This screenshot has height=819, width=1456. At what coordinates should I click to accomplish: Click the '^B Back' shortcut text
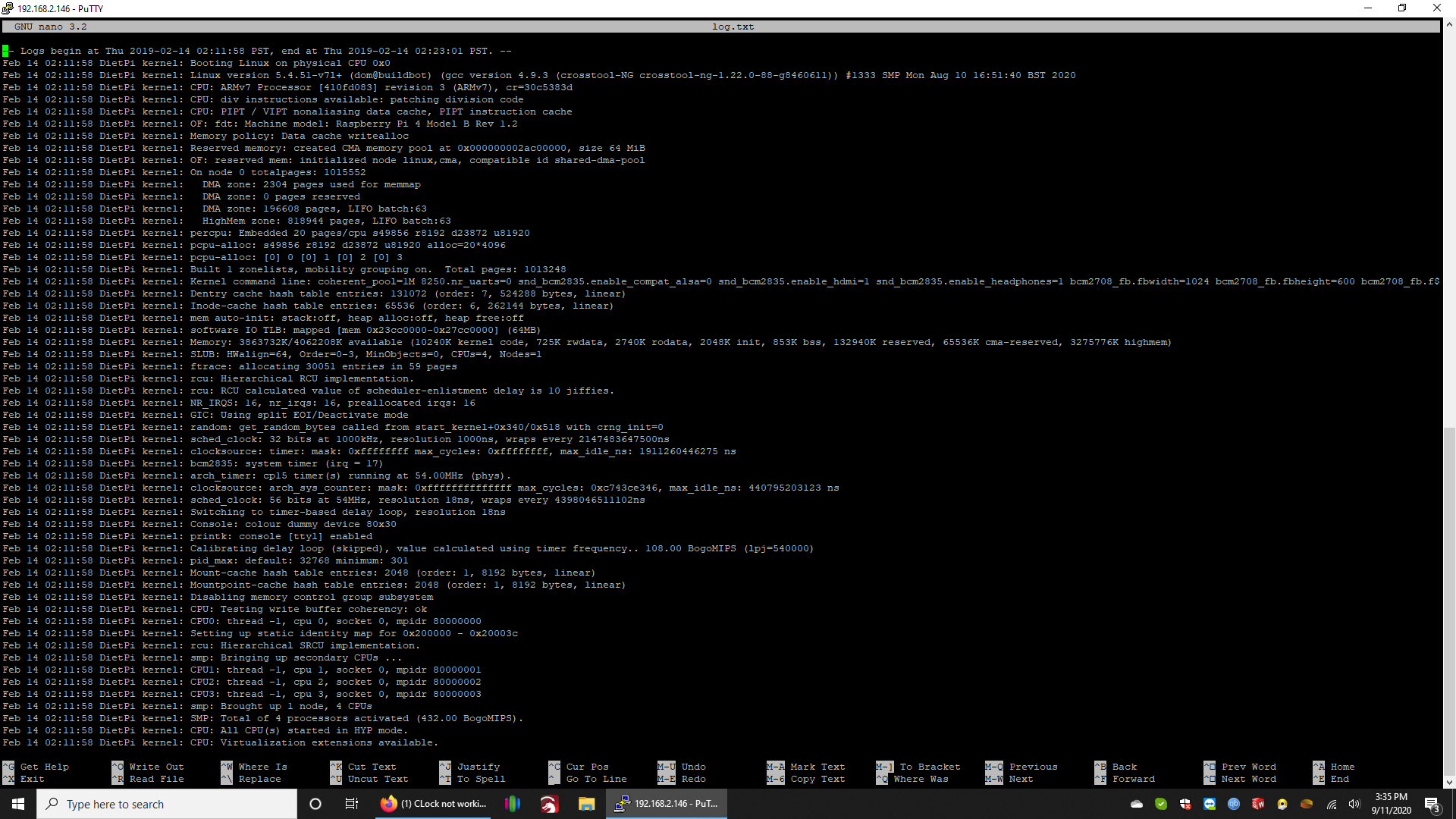coord(1116,767)
